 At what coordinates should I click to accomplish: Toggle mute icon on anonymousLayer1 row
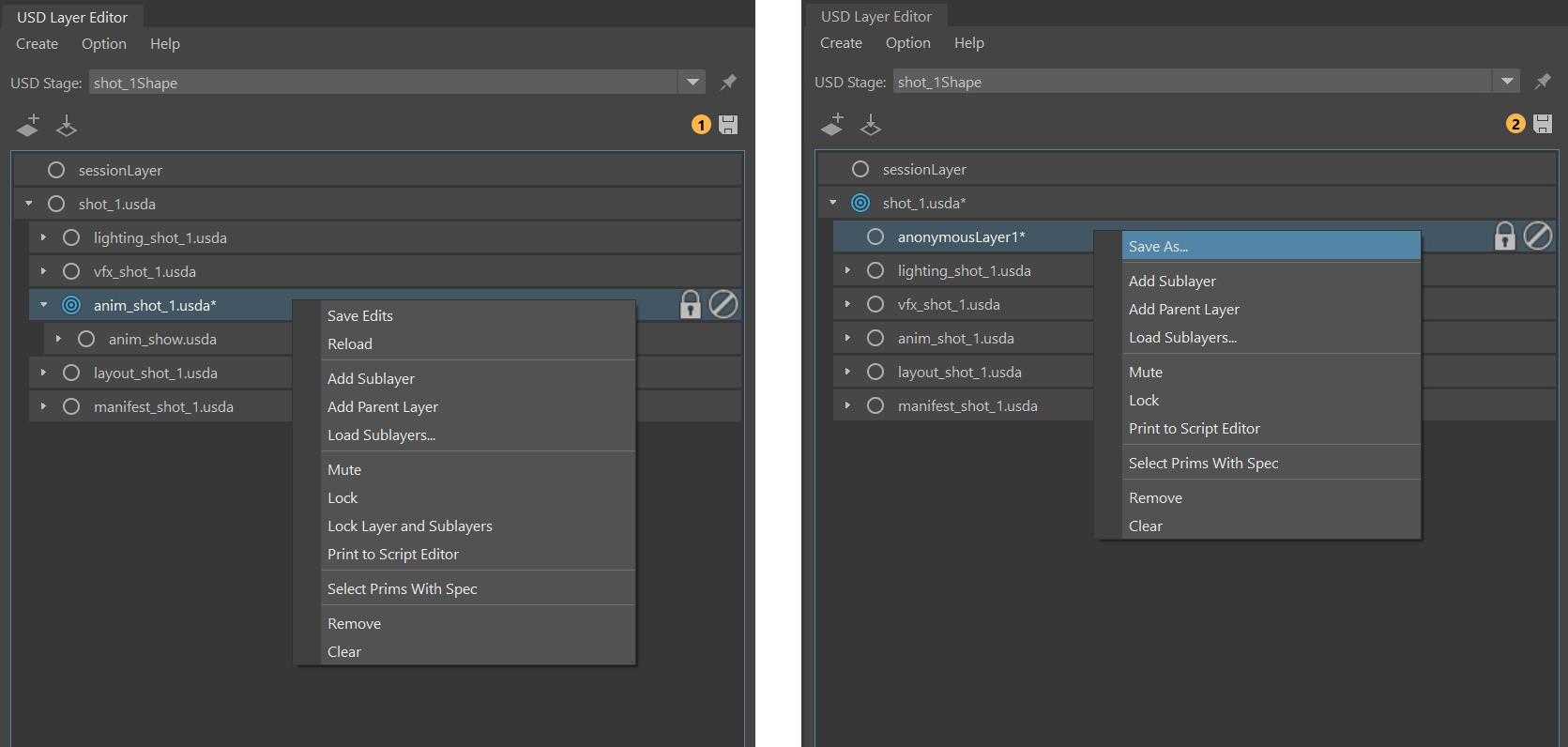coord(1538,236)
